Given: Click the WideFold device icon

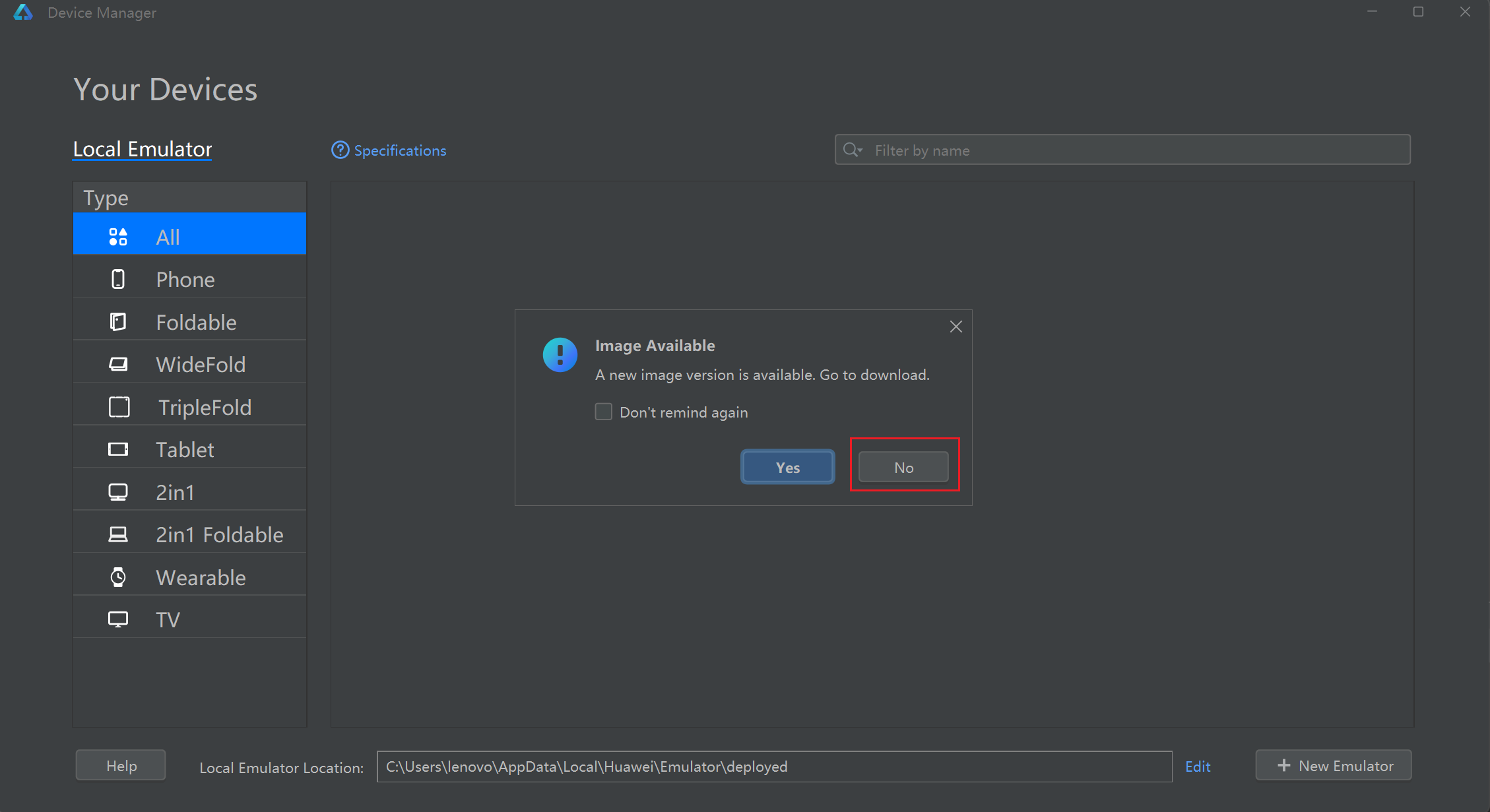Looking at the screenshot, I should 118,364.
